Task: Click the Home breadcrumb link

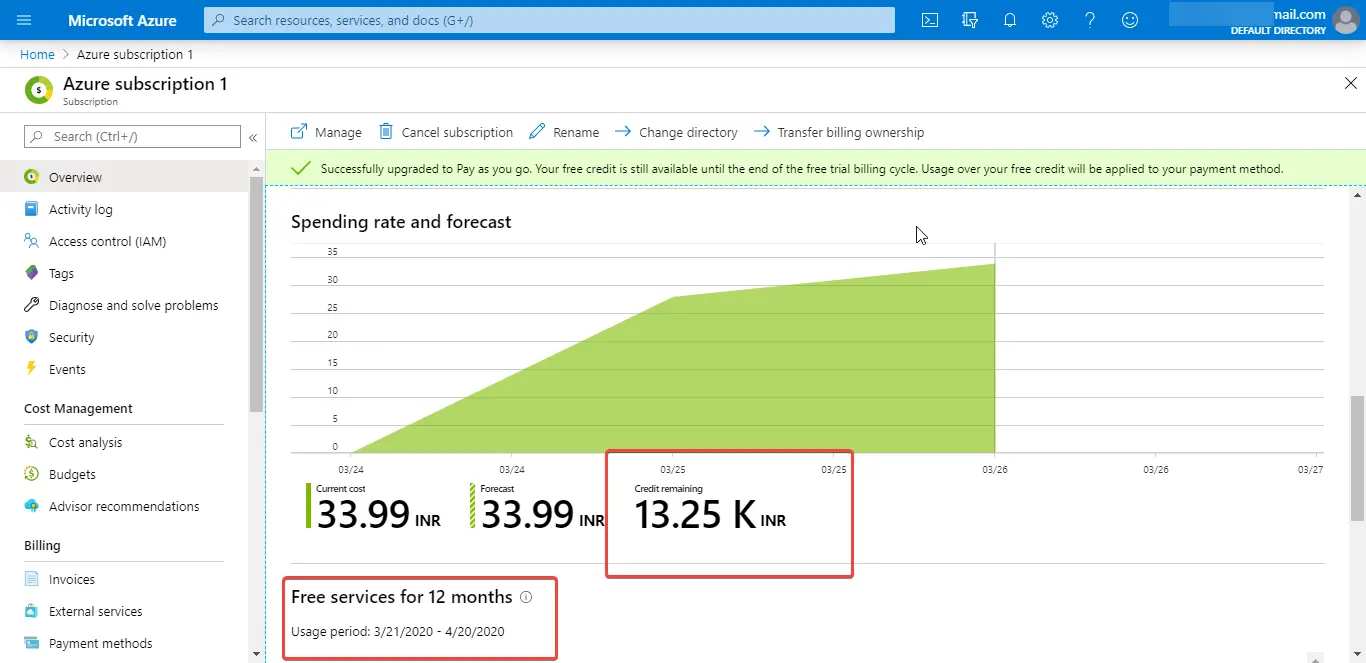Action: coord(37,54)
